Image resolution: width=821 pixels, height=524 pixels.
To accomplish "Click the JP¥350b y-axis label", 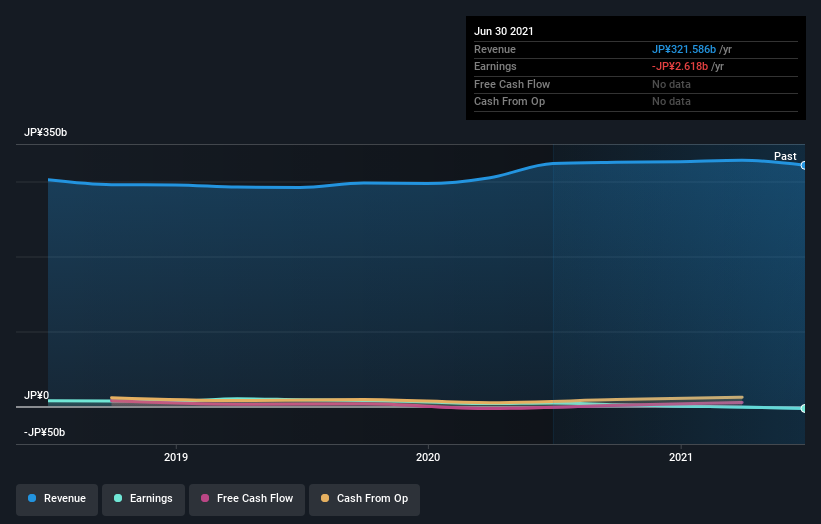I will [46, 132].
